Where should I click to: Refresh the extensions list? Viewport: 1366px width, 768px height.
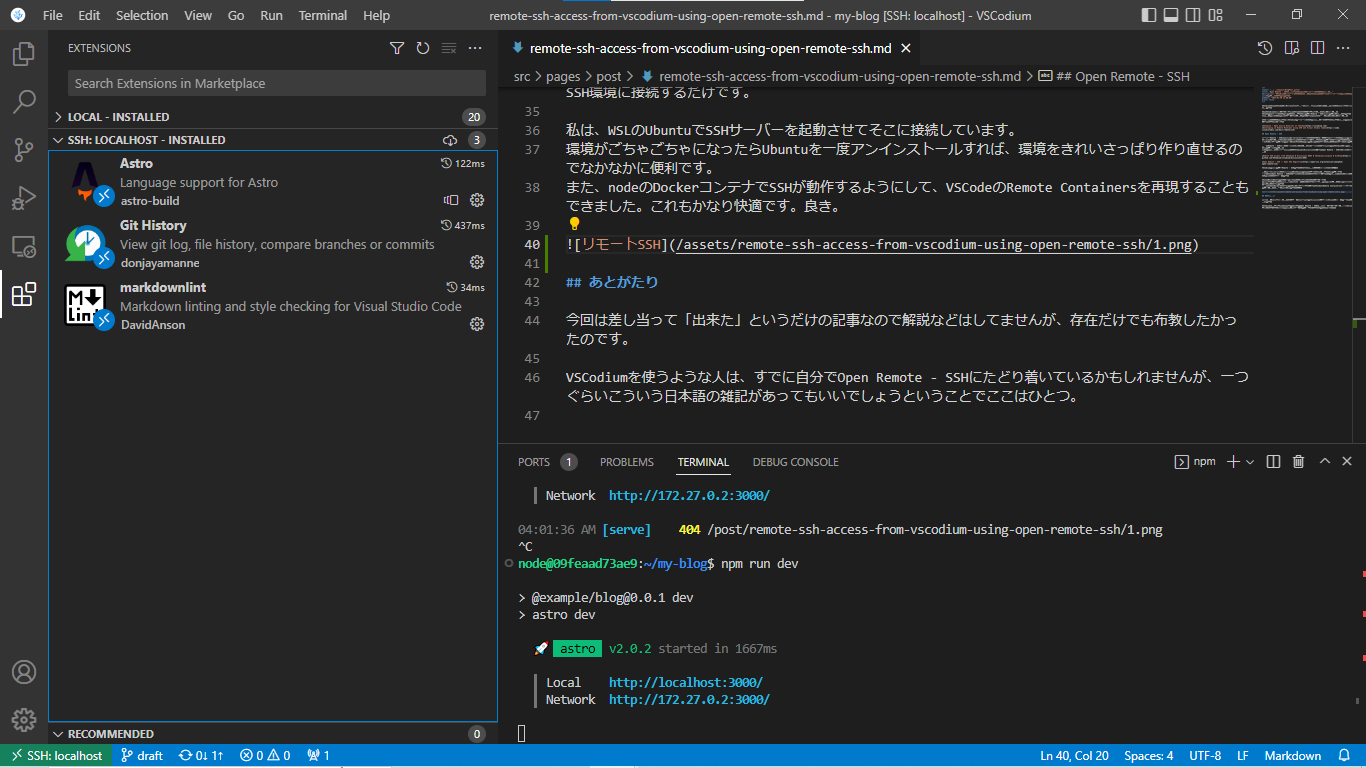423,48
